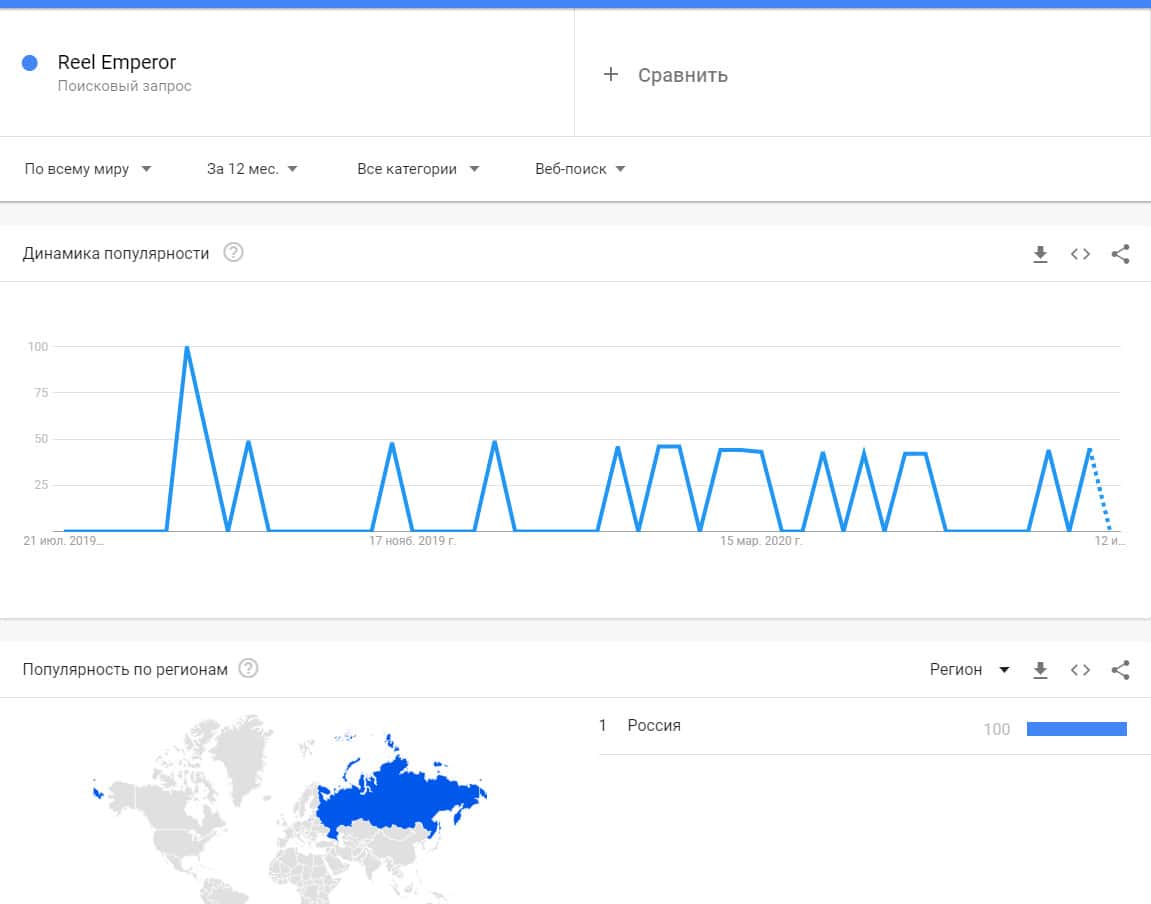Click embed icon for regional popularity section

pyautogui.click(x=1080, y=670)
